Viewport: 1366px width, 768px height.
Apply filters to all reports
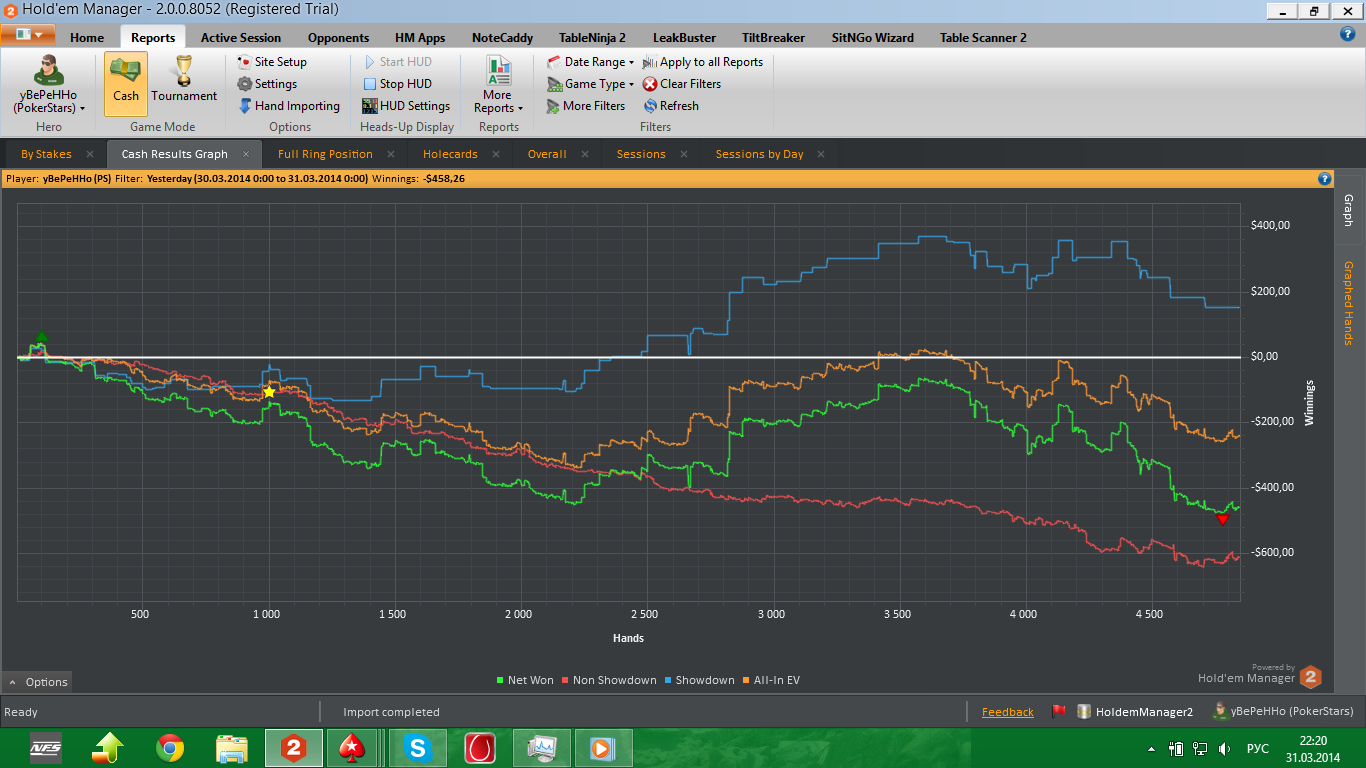(x=703, y=62)
